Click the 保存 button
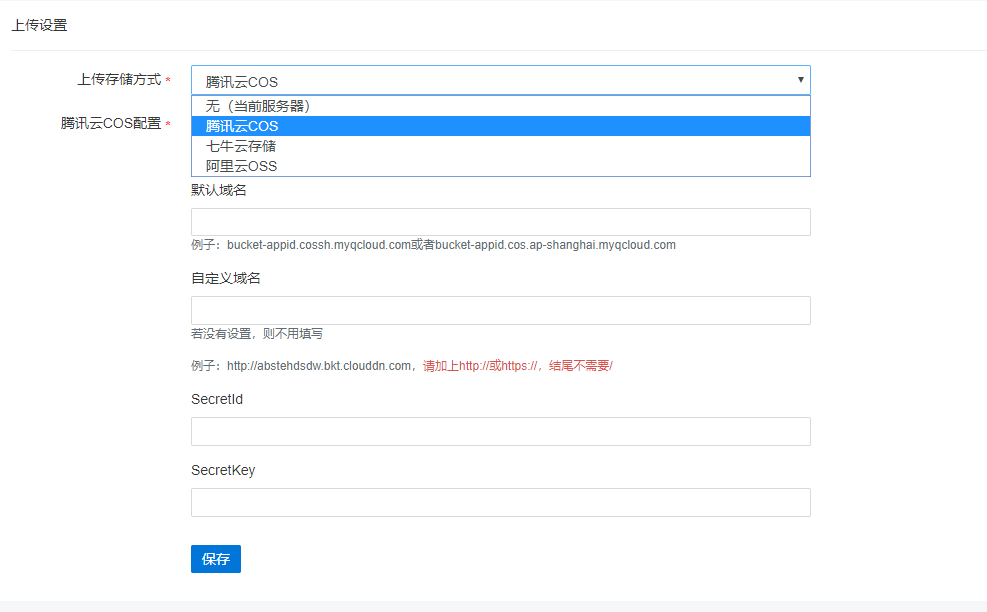 [216, 559]
